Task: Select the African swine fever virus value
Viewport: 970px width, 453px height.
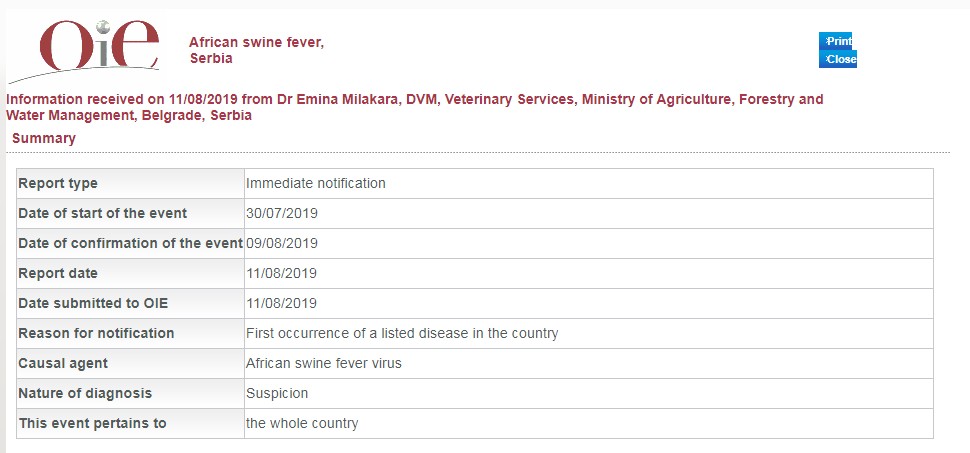Action: click(x=324, y=363)
